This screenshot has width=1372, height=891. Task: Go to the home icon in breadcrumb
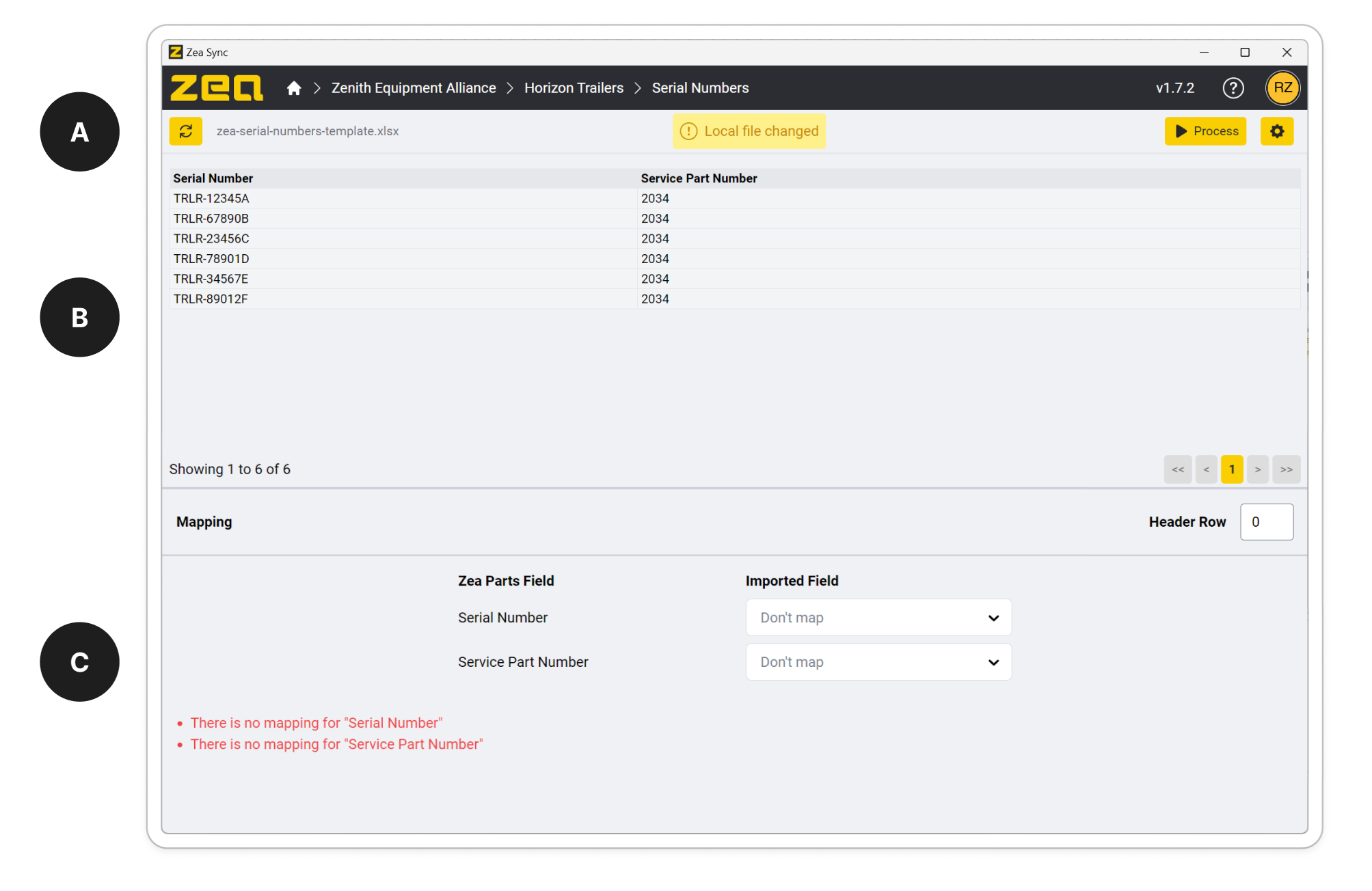click(x=294, y=88)
